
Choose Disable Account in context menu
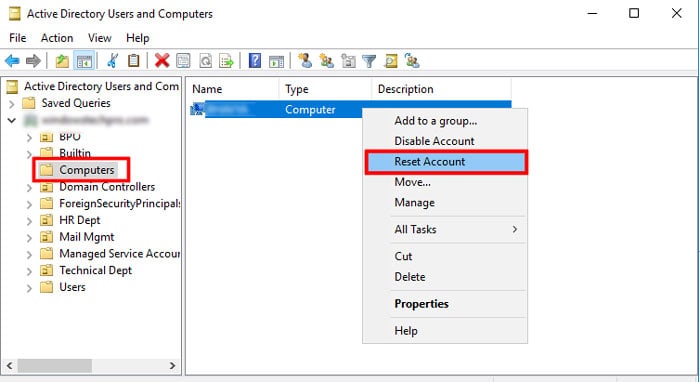[x=445, y=141]
